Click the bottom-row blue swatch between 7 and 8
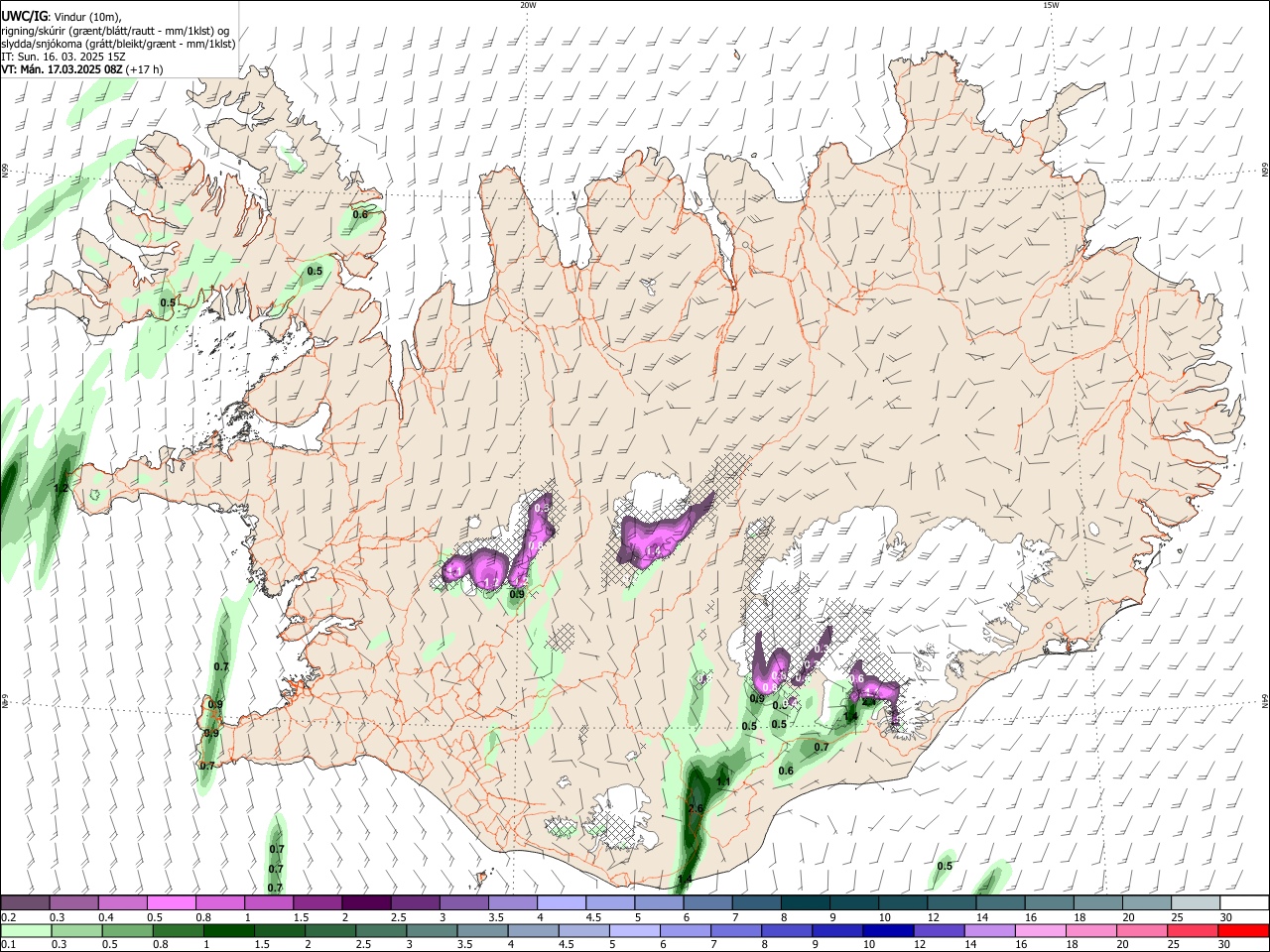1270x952 pixels. pos(735,930)
